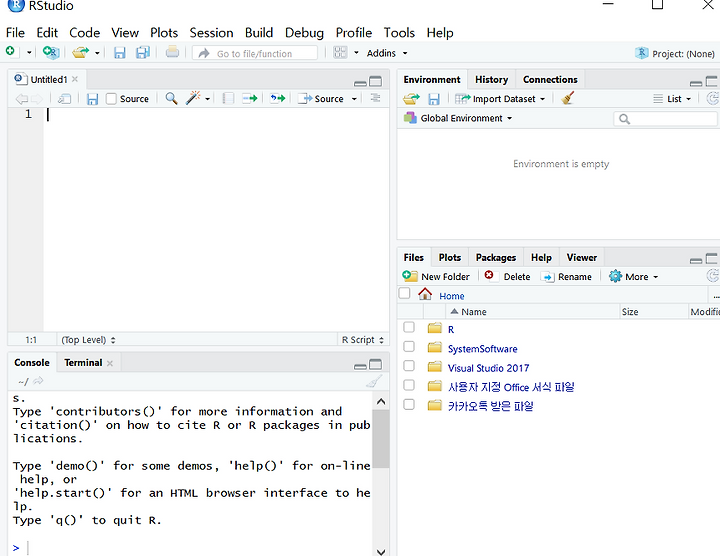This screenshot has width=720, height=556.
Task: Compile report notebook icon in editor
Action: pos(228,98)
